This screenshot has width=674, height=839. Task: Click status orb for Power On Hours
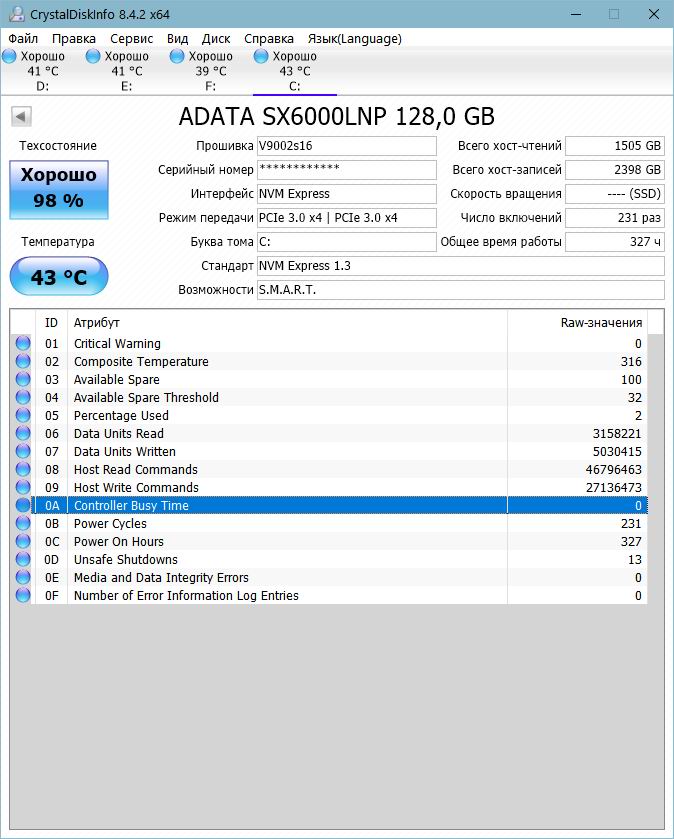click(x=23, y=541)
